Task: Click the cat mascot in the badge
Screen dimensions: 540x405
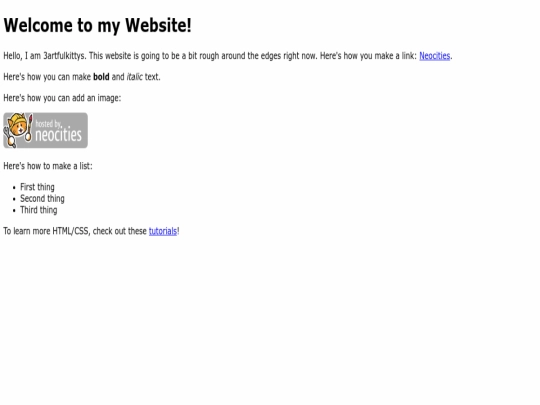Action: coord(18,127)
